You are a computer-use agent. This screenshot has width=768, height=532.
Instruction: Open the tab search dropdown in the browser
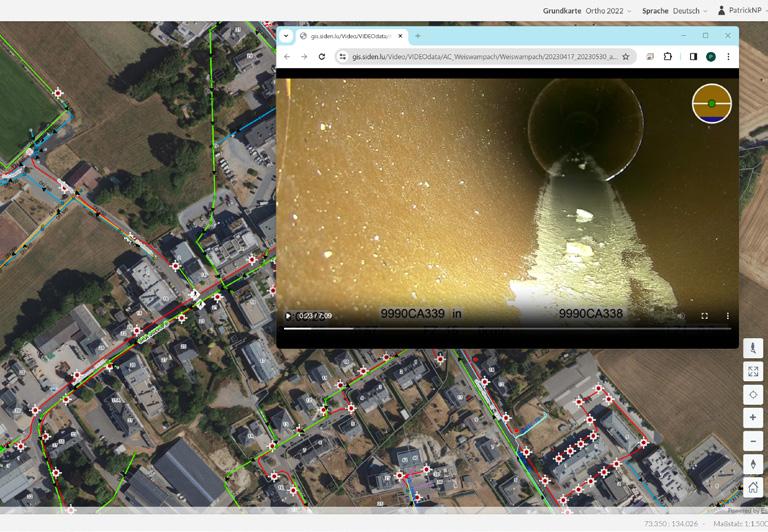(x=286, y=36)
